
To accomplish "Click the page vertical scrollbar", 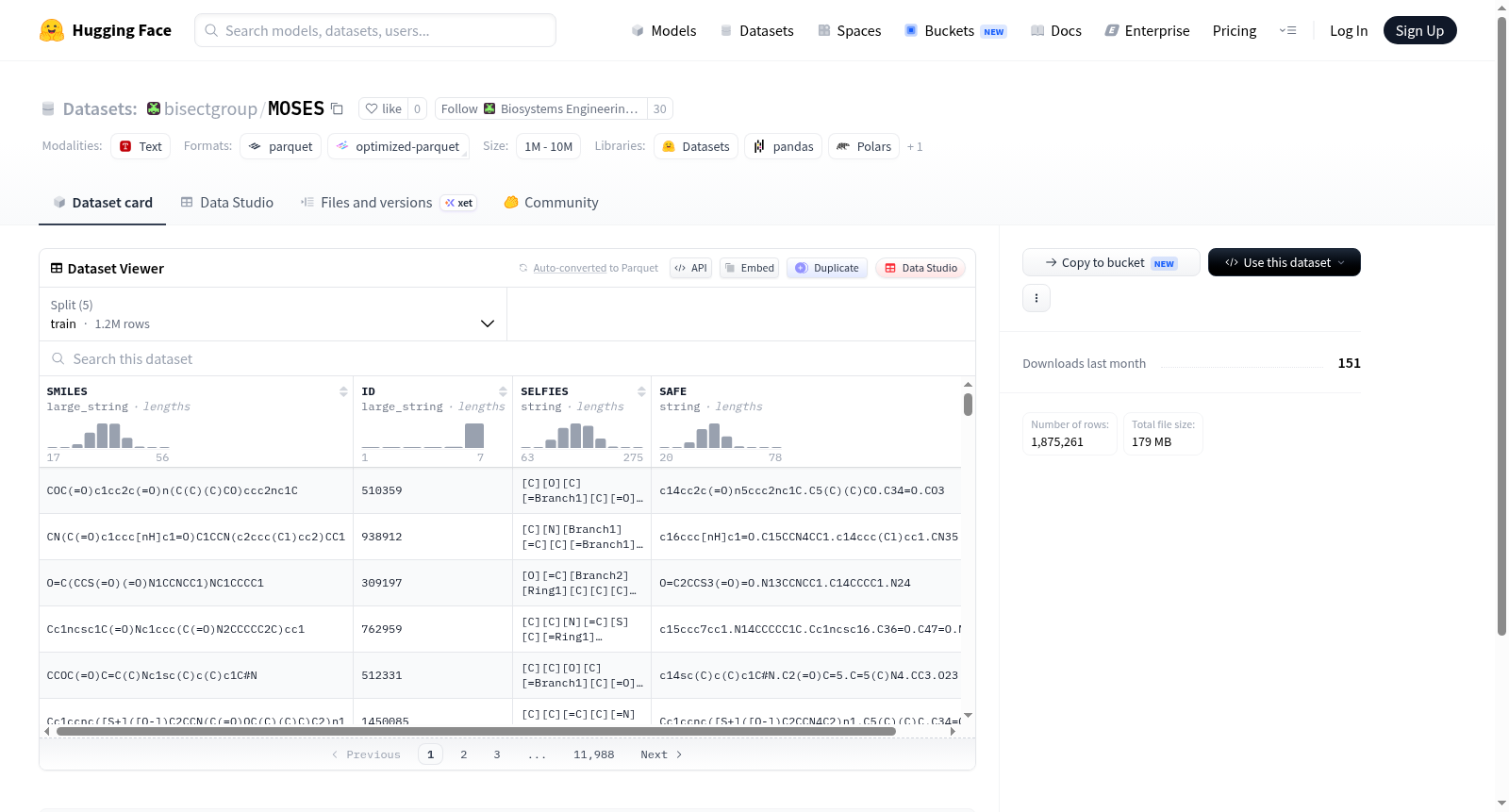I will click(1501, 325).
